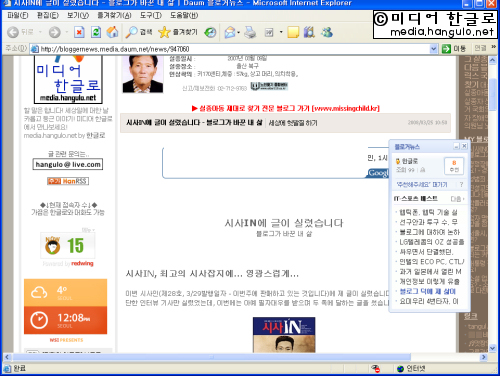The image size is (500, 376).
Task: Open the 파일(F) menu
Action: (x=18, y=15)
